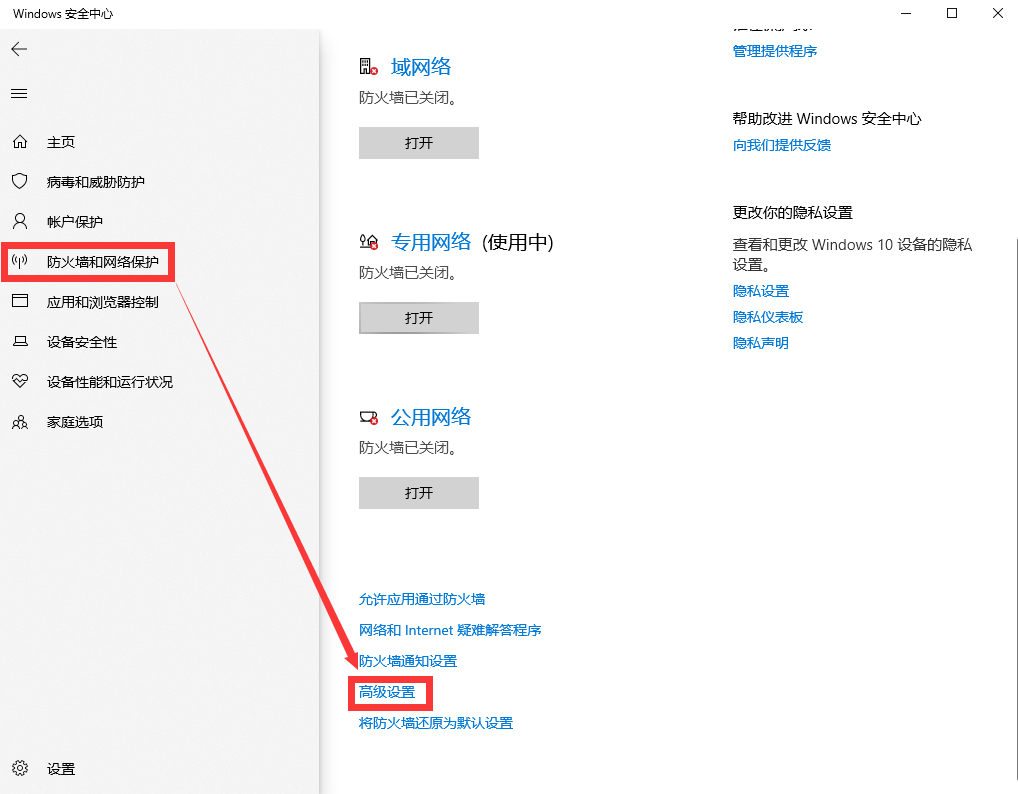The width and height of the screenshot is (1018, 794).
Task: Maximize the Windows 安全中心 window
Action: (952, 13)
